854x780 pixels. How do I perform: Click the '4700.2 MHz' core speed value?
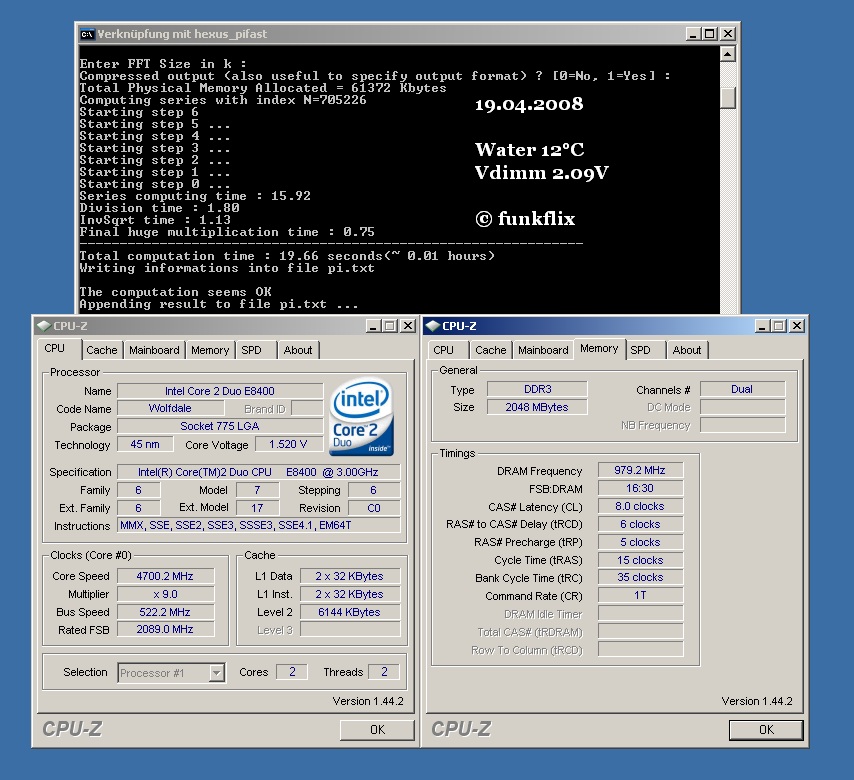165,576
